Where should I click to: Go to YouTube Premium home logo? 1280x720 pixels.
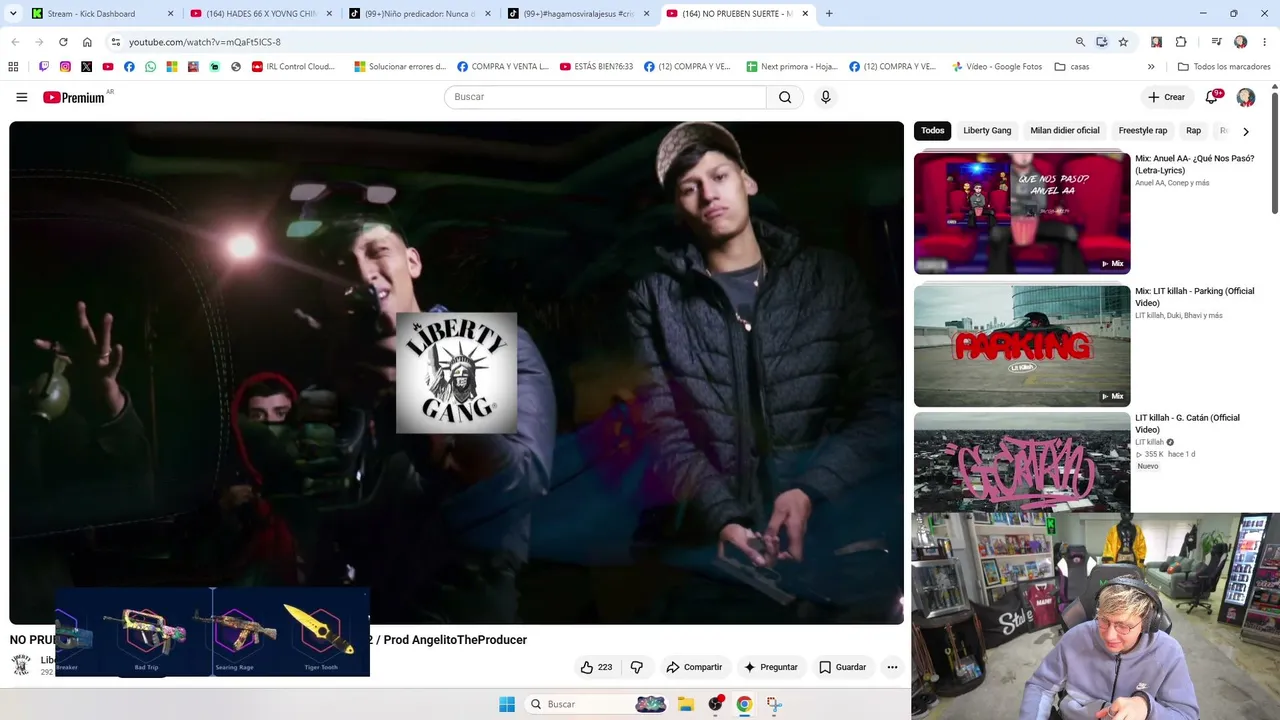coord(74,97)
